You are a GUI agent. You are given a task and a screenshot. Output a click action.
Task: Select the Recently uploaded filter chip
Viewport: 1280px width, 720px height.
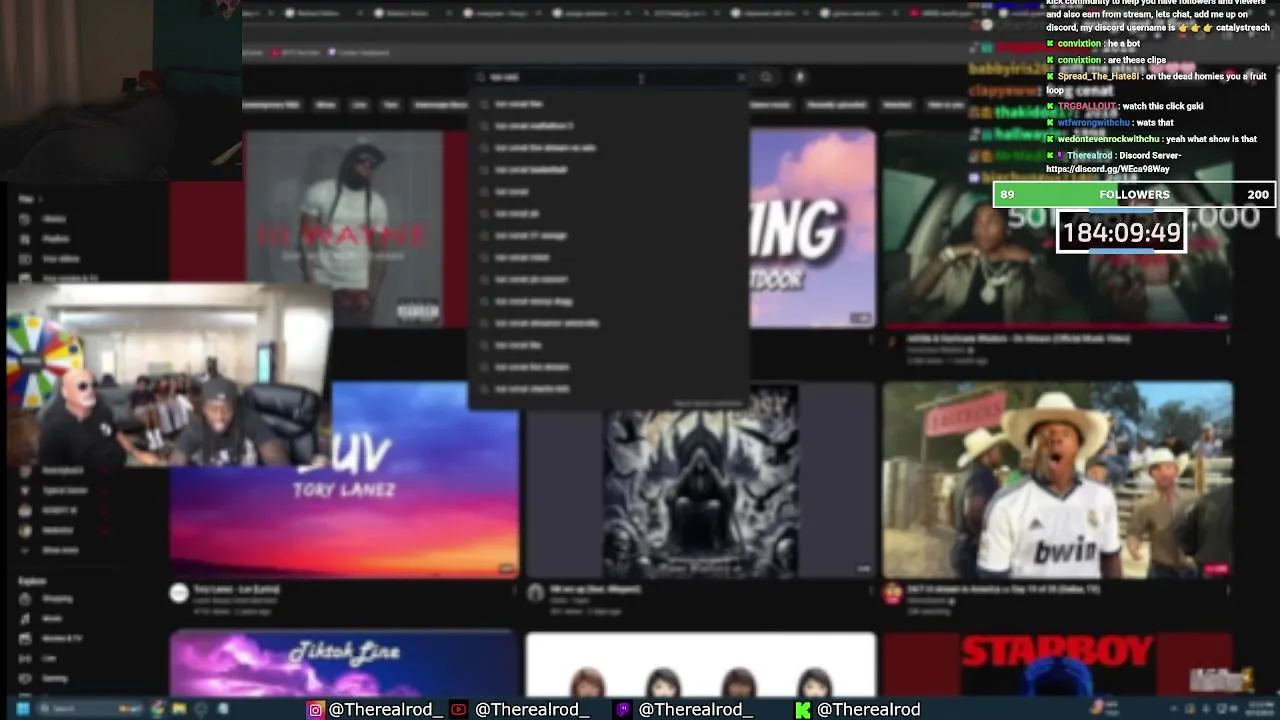(836, 105)
